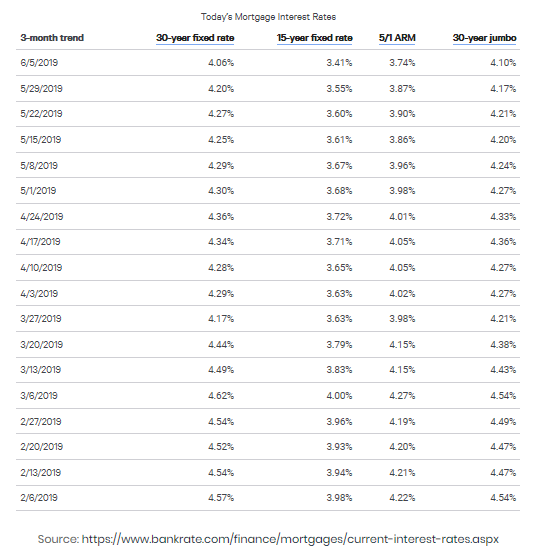Click the 4.06% 30-year fixed value
This screenshot has width=535, height=560.
221,63
